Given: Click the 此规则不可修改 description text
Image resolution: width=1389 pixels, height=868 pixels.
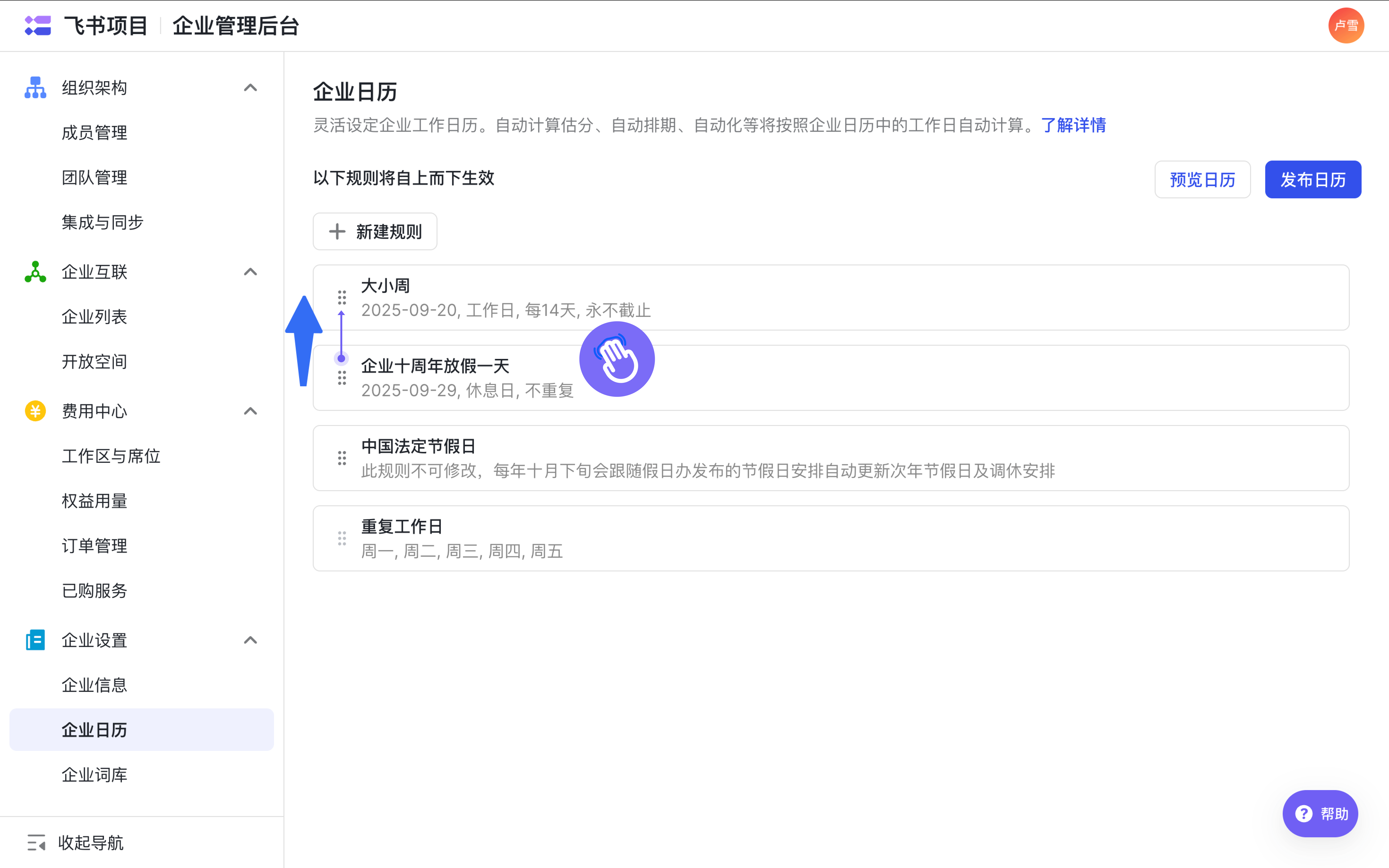Looking at the screenshot, I should (x=708, y=471).
